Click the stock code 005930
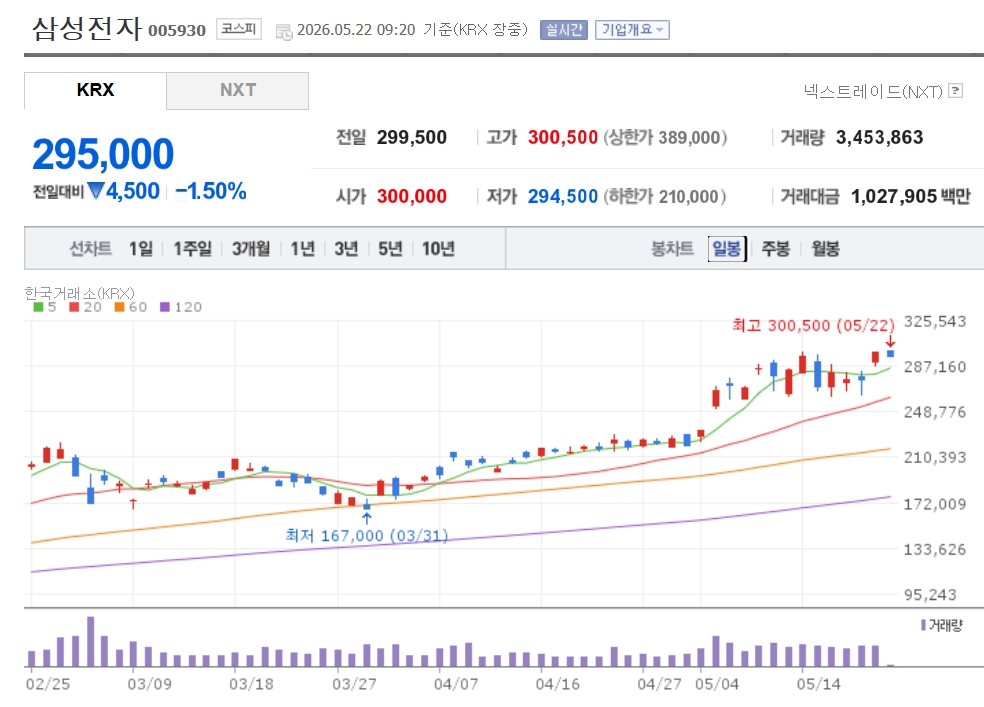This screenshot has height=707, width=984. pos(177,30)
